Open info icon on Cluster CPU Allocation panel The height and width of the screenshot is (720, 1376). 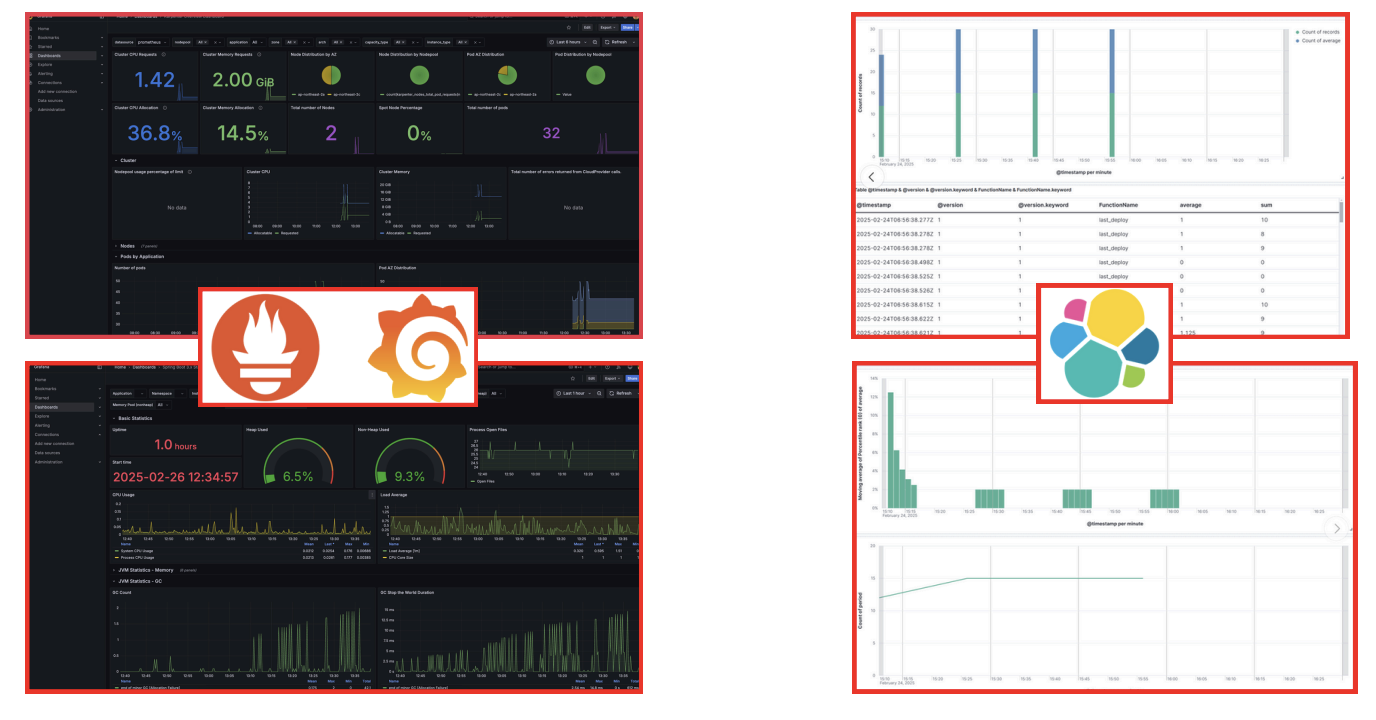tap(165, 108)
